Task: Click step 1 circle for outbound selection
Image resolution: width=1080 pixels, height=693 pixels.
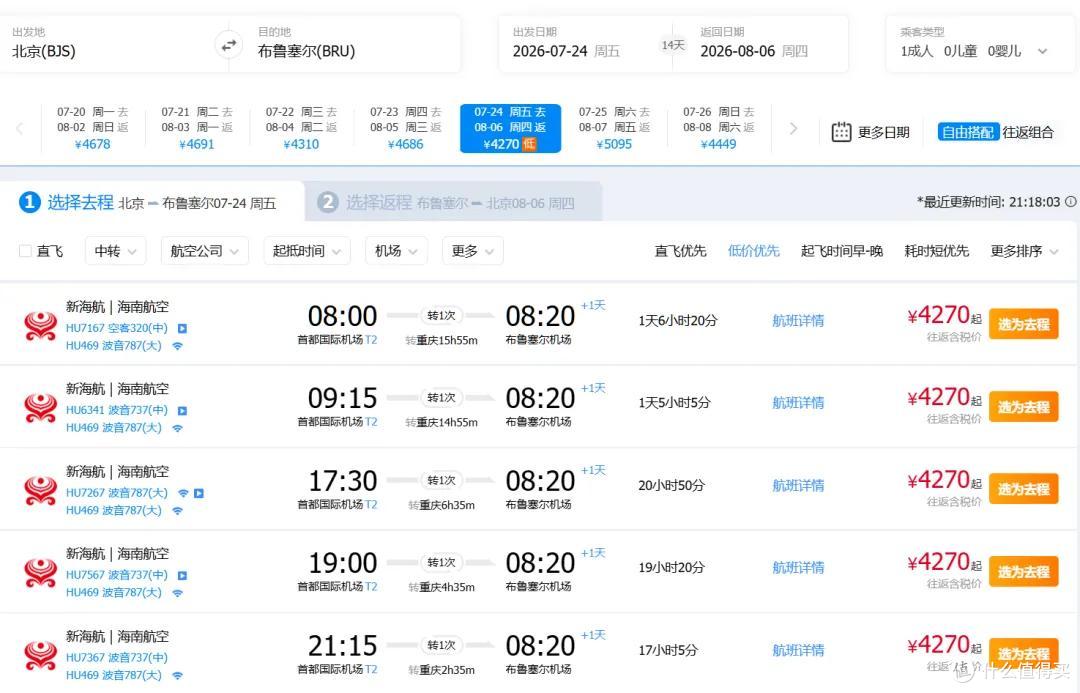Action: point(30,203)
